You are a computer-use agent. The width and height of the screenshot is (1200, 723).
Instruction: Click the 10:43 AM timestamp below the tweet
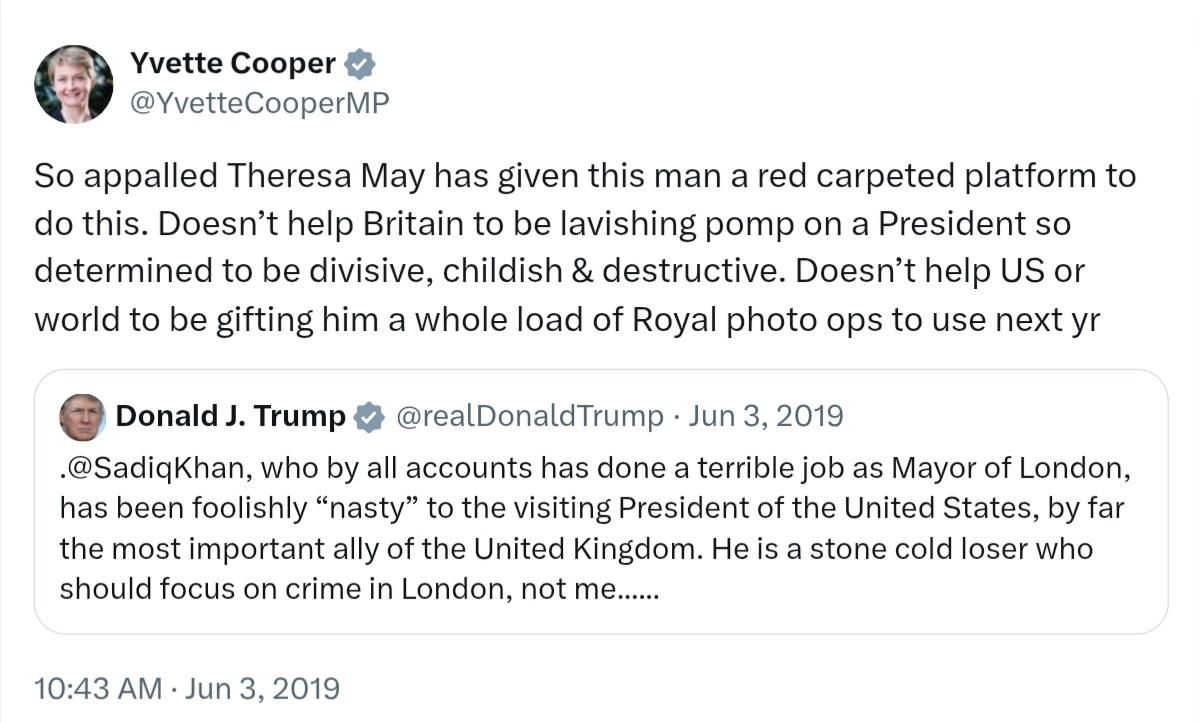98,689
